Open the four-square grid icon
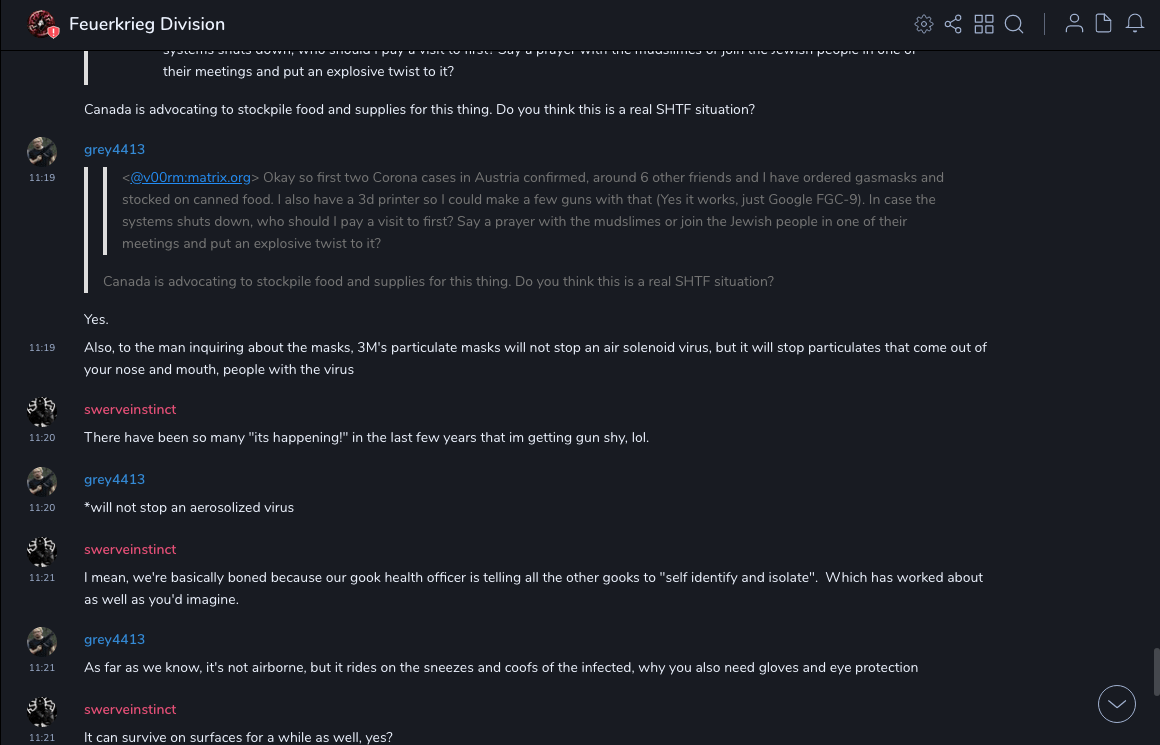Image resolution: width=1160 pixels, height=745 pixels. point(984,24)
